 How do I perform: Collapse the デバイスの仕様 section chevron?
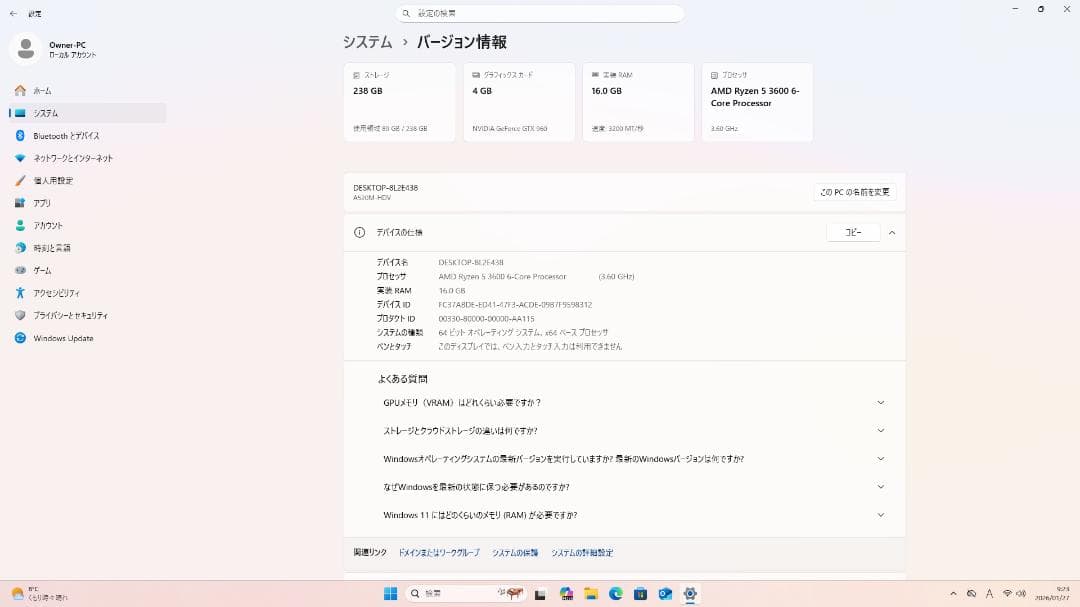(892, 233)
